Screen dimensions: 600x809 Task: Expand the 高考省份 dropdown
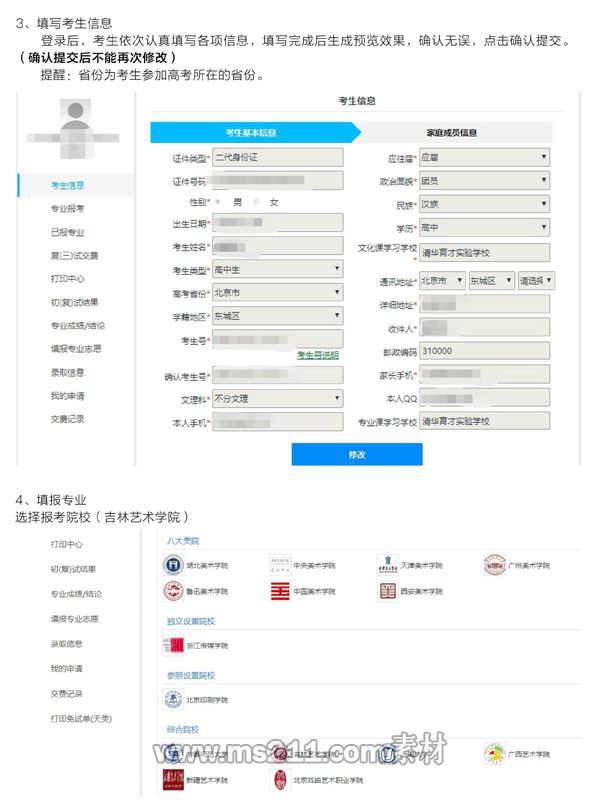[x=277, y=293]
